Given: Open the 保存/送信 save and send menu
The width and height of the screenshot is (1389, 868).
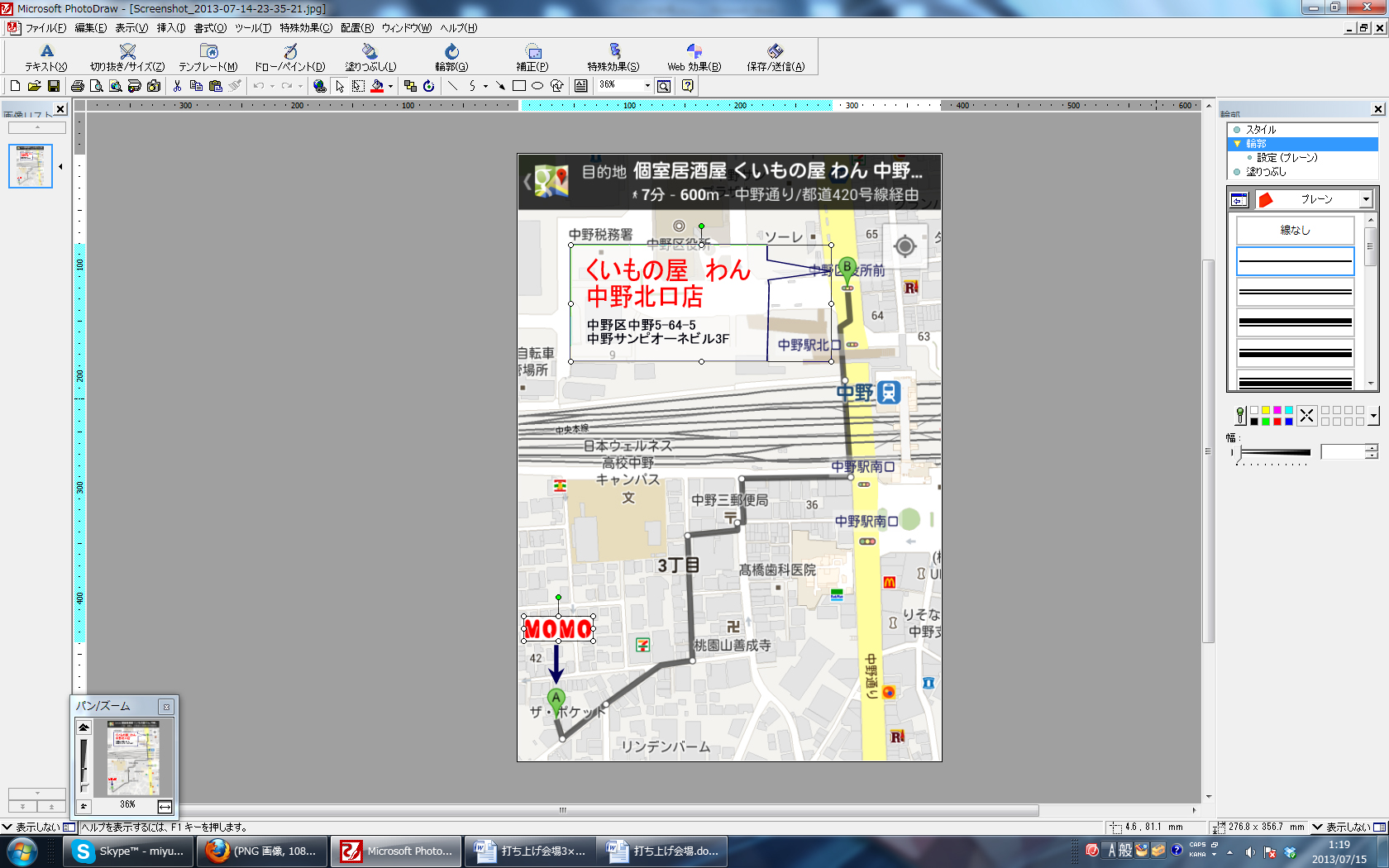Looking at the screenshot, I should pyautogui.click(x=776, y=58).
